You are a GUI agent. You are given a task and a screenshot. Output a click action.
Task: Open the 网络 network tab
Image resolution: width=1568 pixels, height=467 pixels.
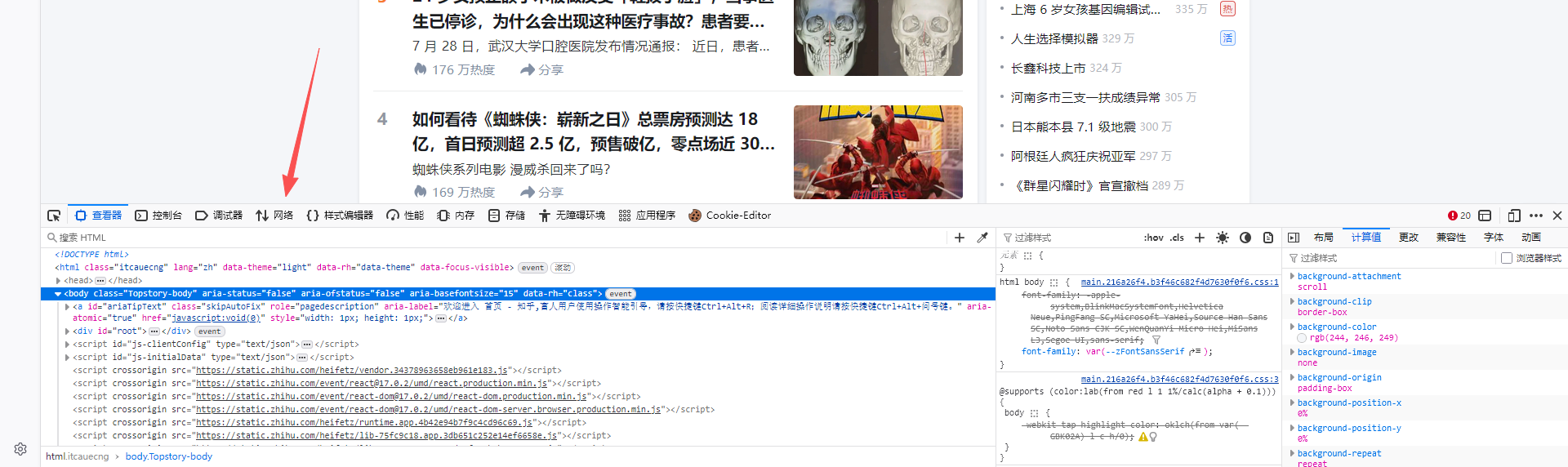point(274,216)
